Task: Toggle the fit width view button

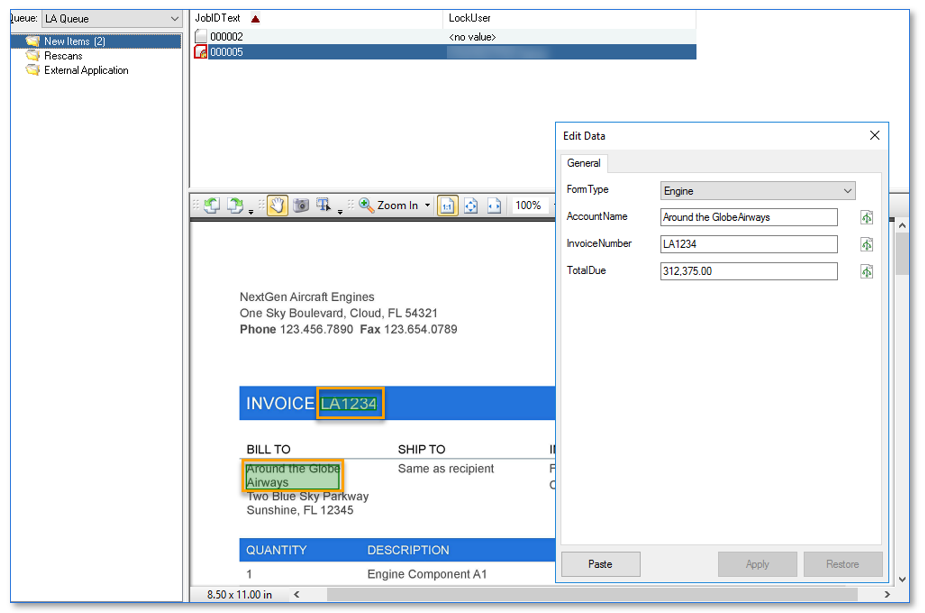Action: click(494, 205)
